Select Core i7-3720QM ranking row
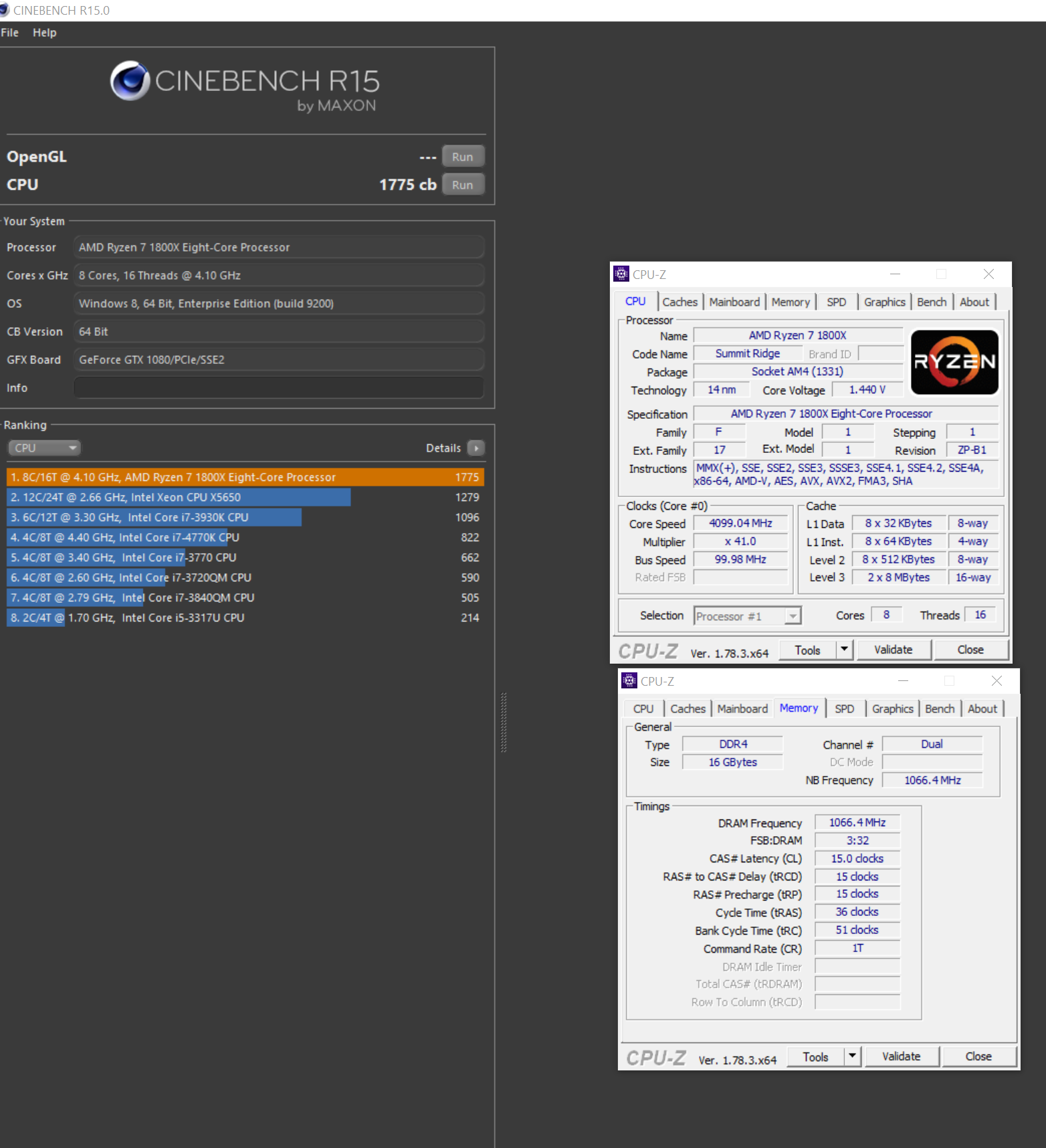This screenshot has width=1046, height=1148. [x=245, y=577]
